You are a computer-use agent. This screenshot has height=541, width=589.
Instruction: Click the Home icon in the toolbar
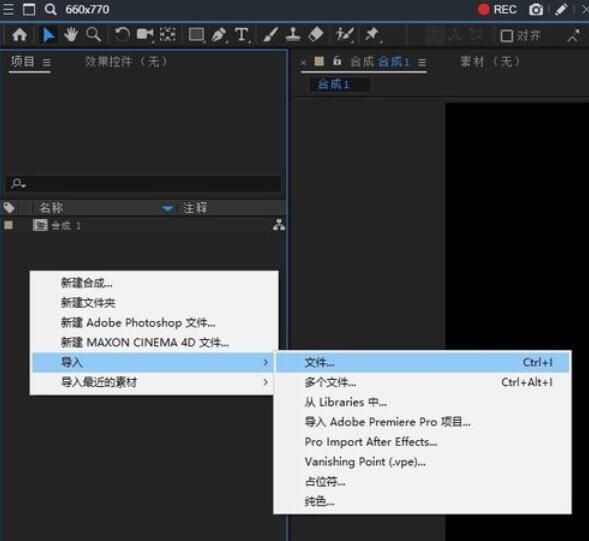(20, 35)
